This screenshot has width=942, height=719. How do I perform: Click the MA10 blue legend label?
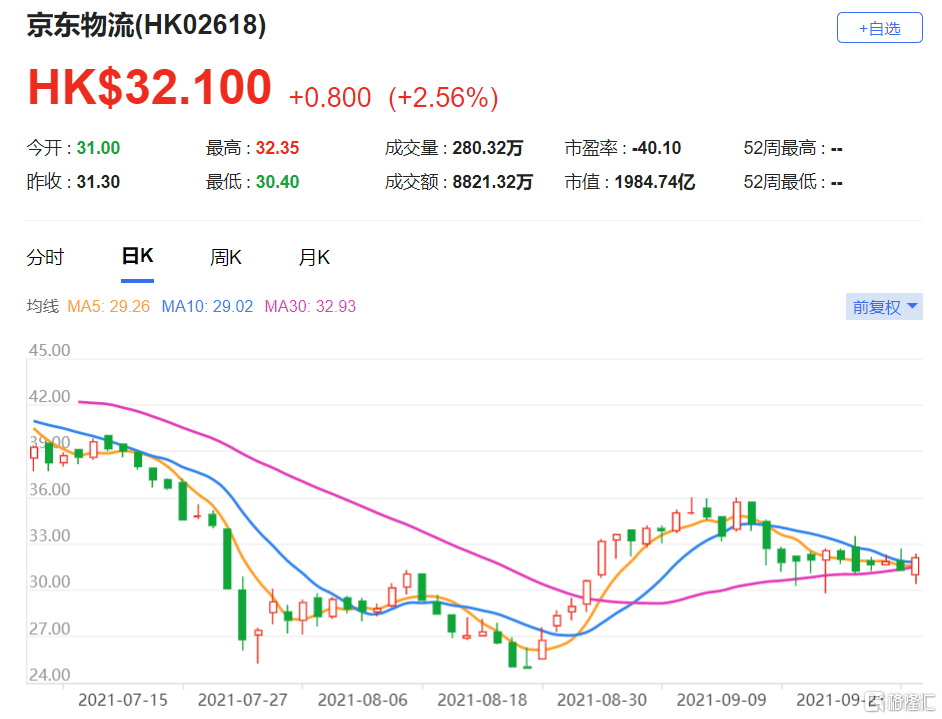(207, 307)
